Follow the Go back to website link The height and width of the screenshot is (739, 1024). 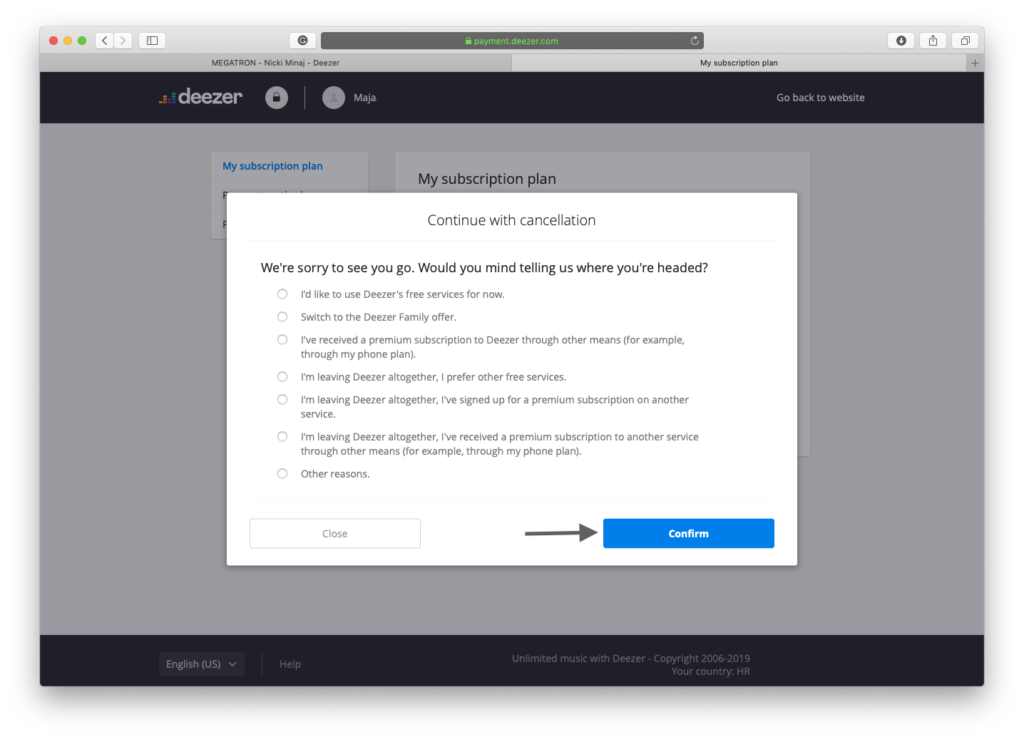coord(820,98)
